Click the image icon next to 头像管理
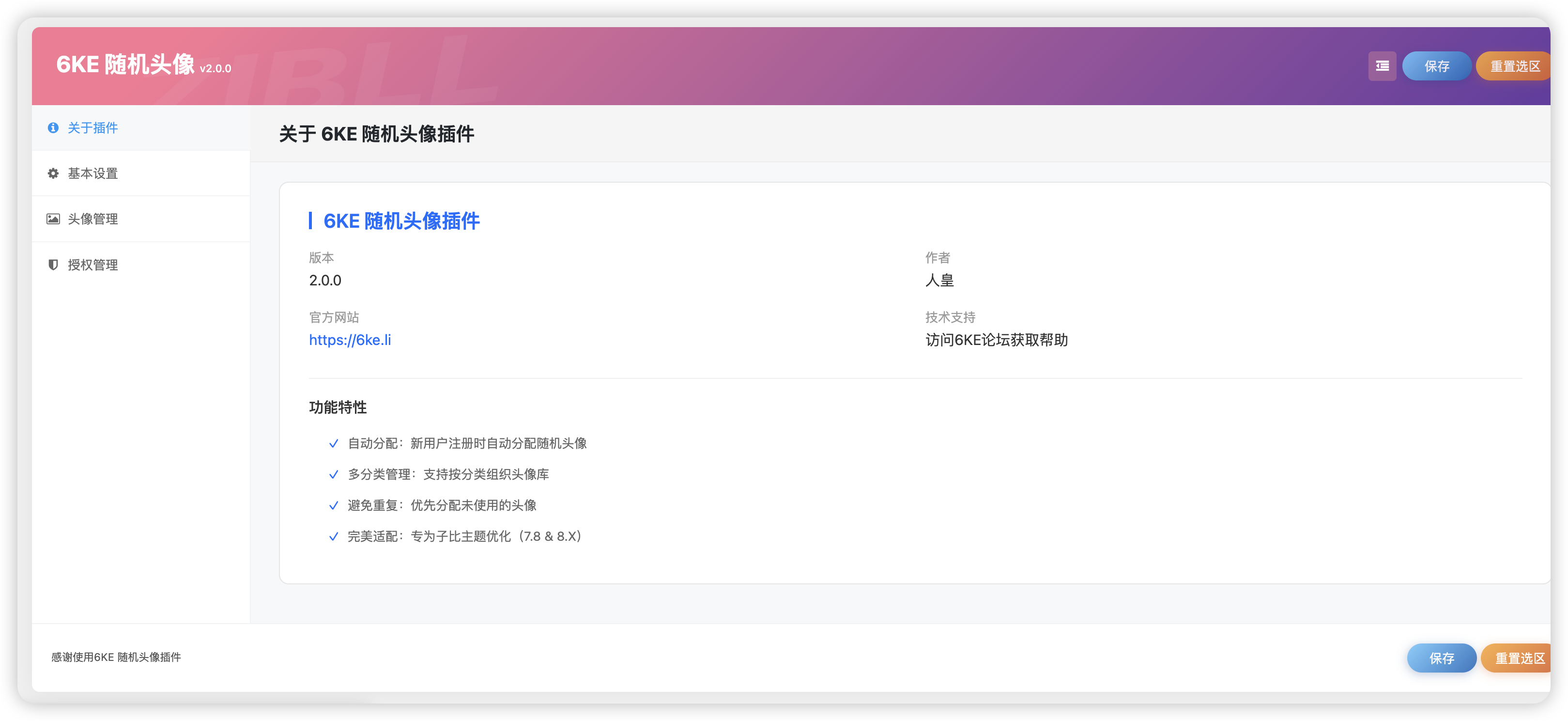Screen dimensions: 1568x721 click(x=53, y=219)
